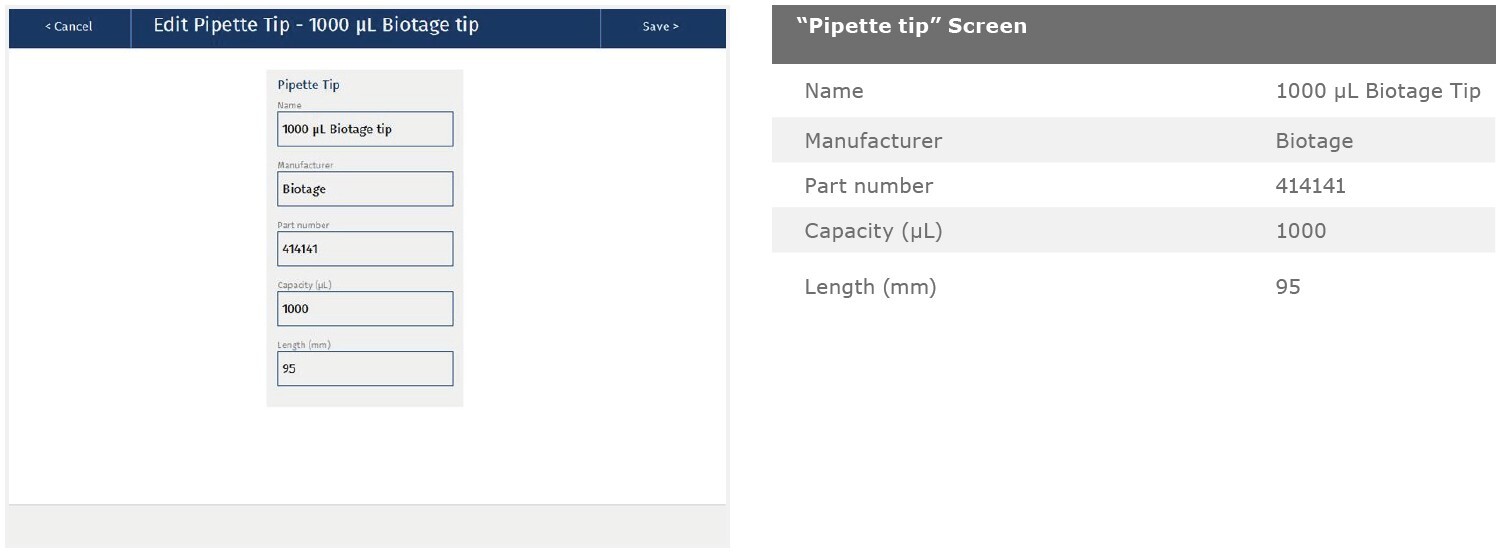
Task: Focus the Manufacturer text box containing Biotage
Action: 365,189
